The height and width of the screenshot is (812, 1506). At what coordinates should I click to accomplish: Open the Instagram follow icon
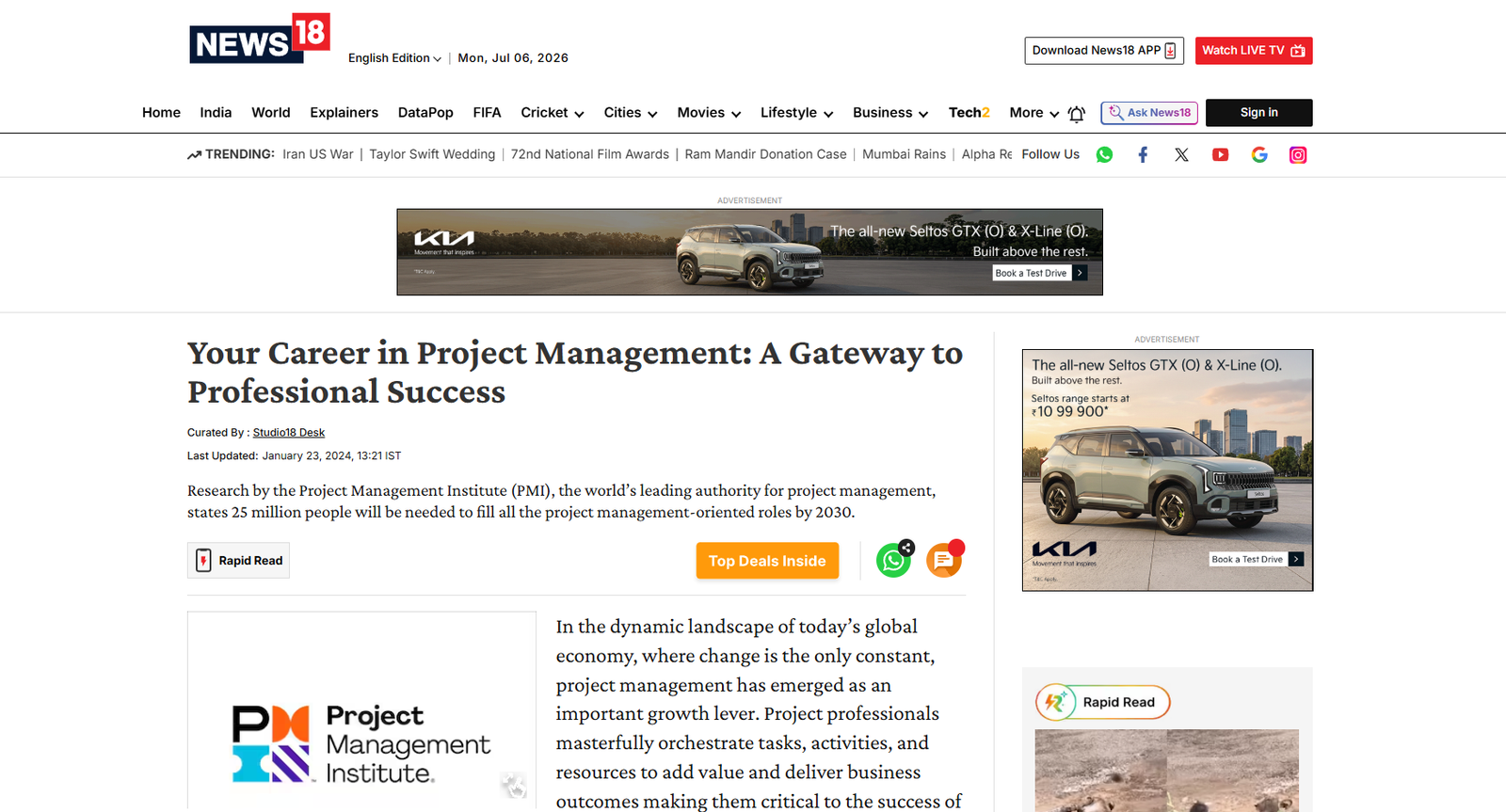[x=1298, y=155]
